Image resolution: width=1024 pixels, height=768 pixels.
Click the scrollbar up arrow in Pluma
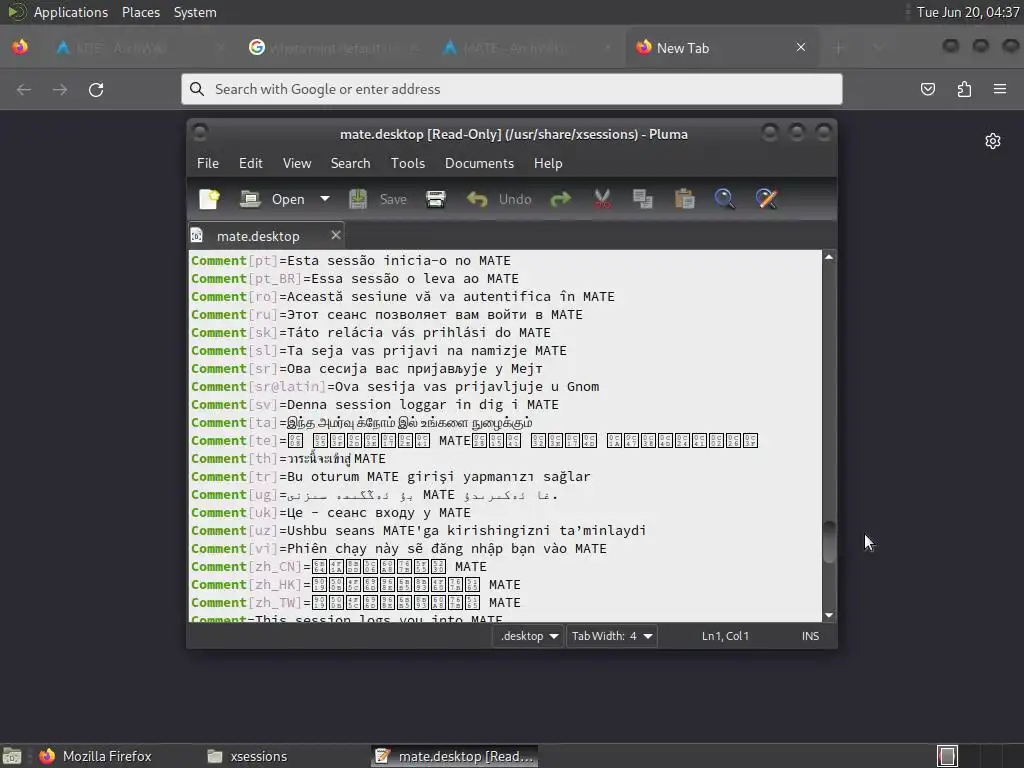(x=829, y=257)
